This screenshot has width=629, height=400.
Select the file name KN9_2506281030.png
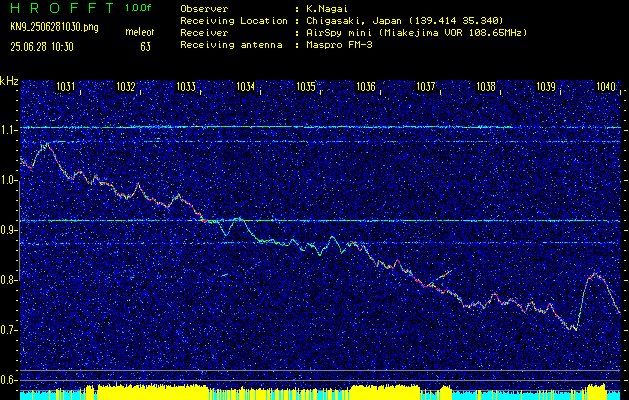click(x=54, y=27)
